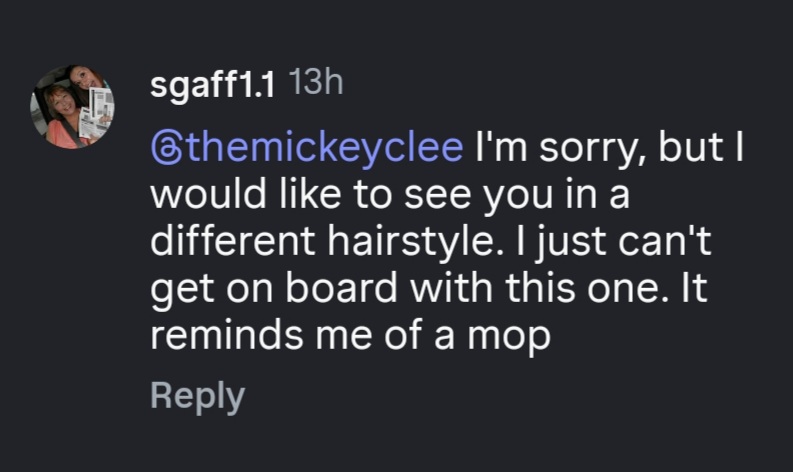Tap the paper held up in the avatar
793x472 pixels.
coord(96,114)
